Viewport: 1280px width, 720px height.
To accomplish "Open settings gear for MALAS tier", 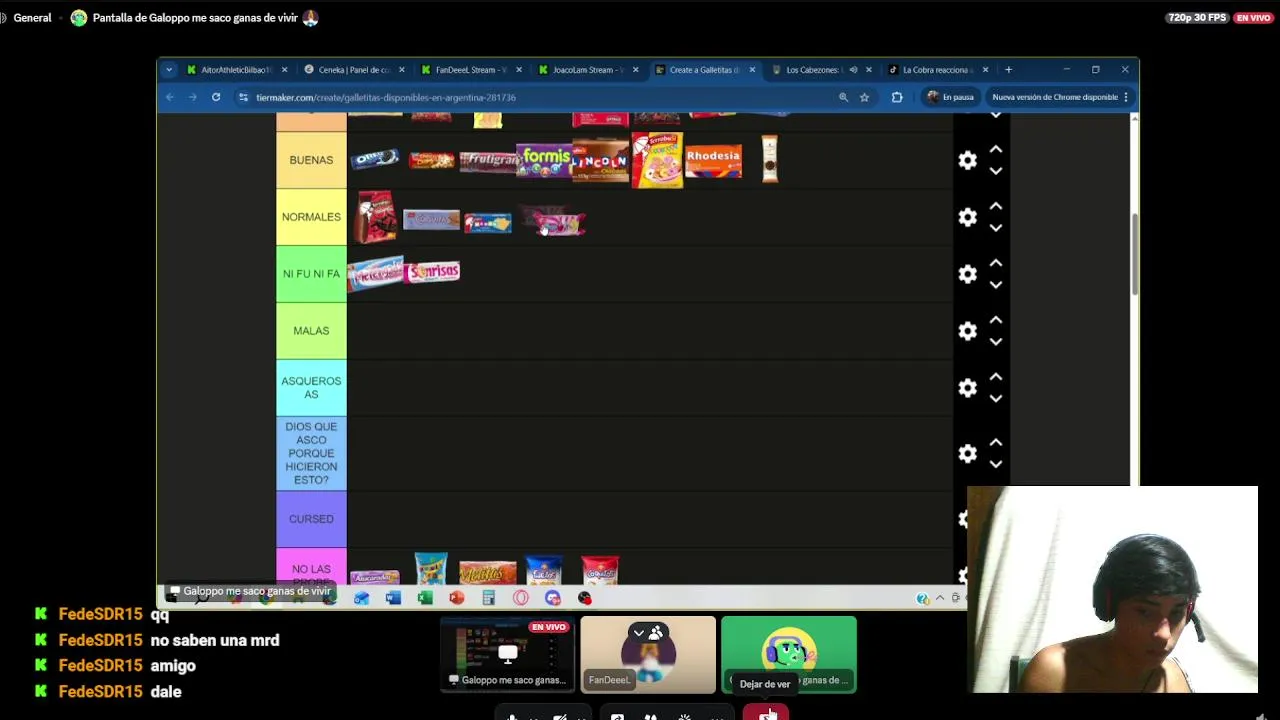I will 967,331.
